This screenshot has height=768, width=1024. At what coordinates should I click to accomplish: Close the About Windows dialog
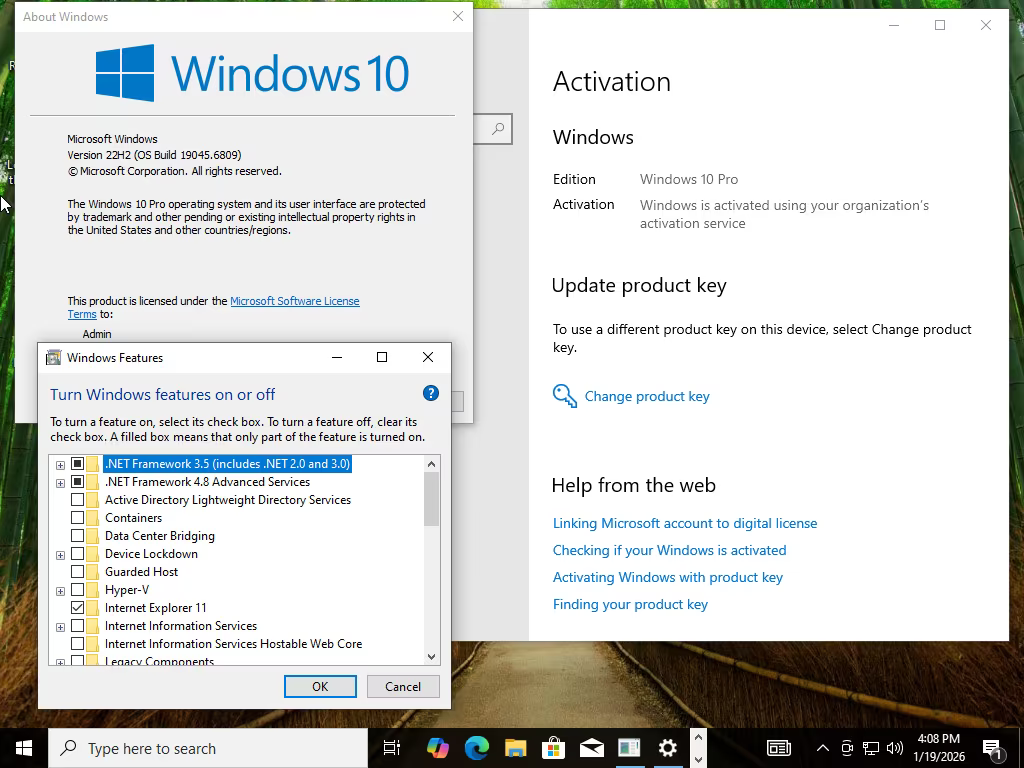(x=458, y=16)
